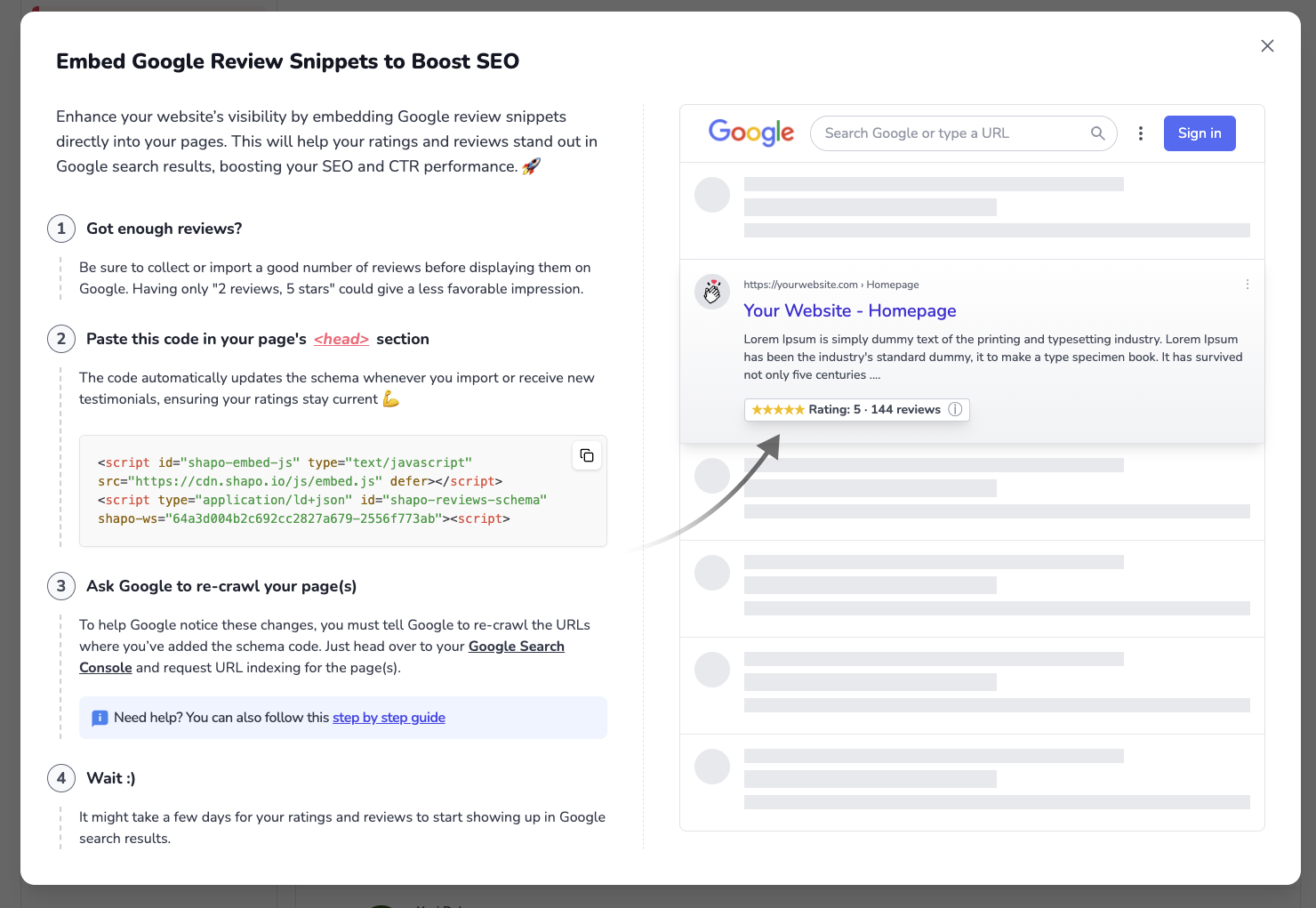Viewport: 1316px width, 908px height.
Task: Click the step 3 numbered circle
Action: pyautogui.click(x=61, y=586)
